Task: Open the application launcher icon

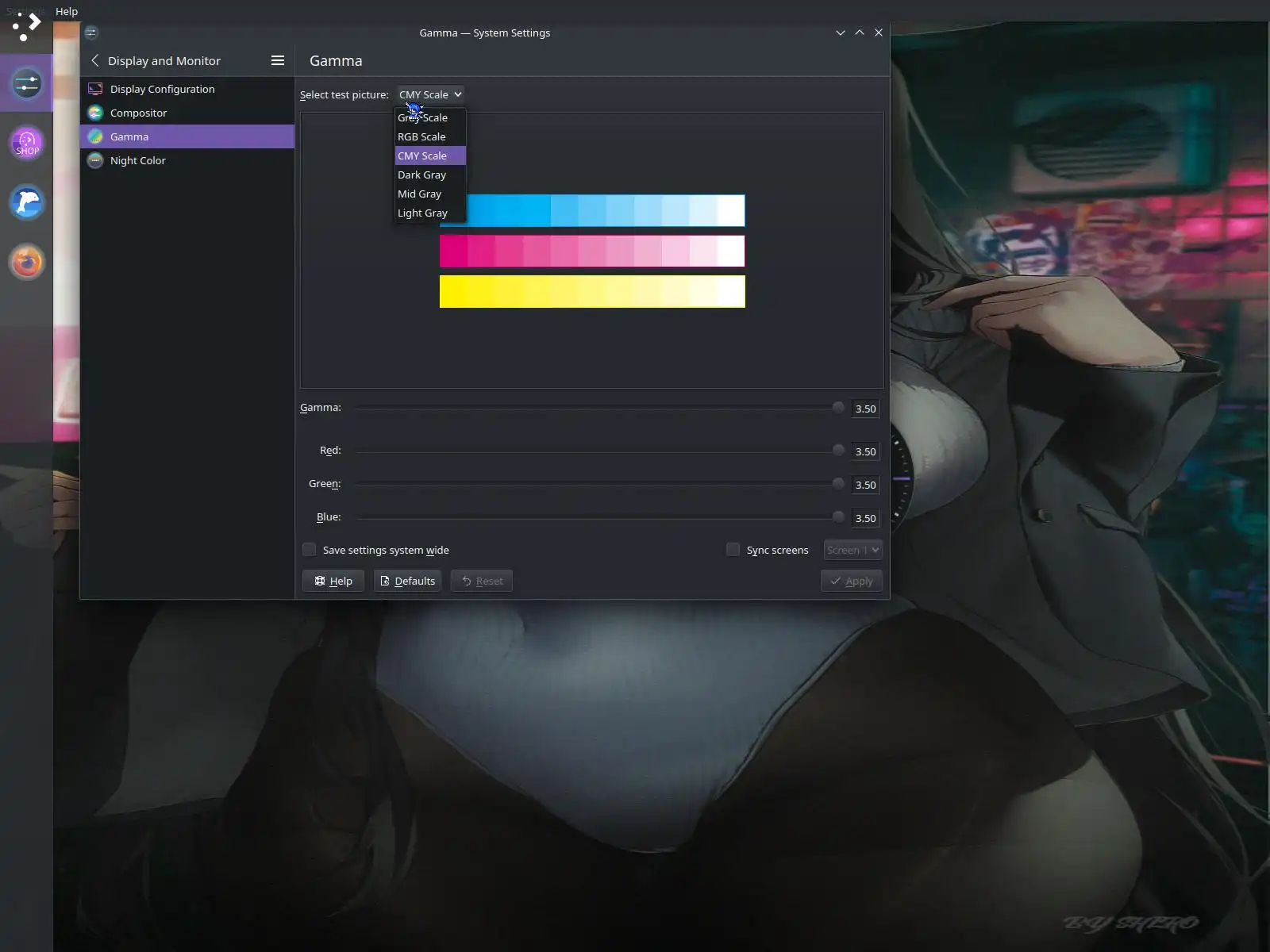Action: pyautogui.click(x=26, y=26)
